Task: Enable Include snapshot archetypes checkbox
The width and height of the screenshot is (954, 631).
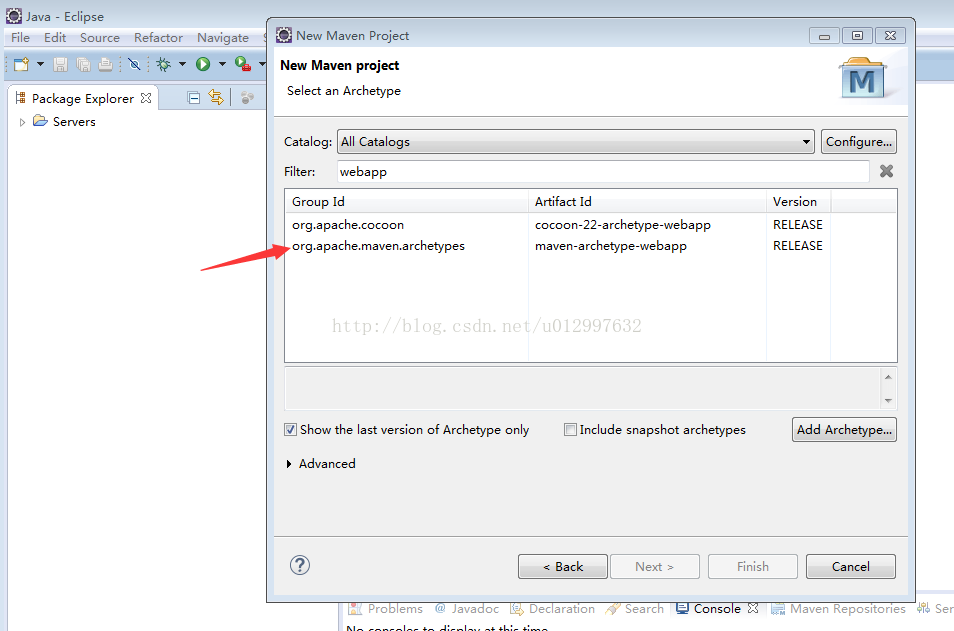Action: (570, 430)
